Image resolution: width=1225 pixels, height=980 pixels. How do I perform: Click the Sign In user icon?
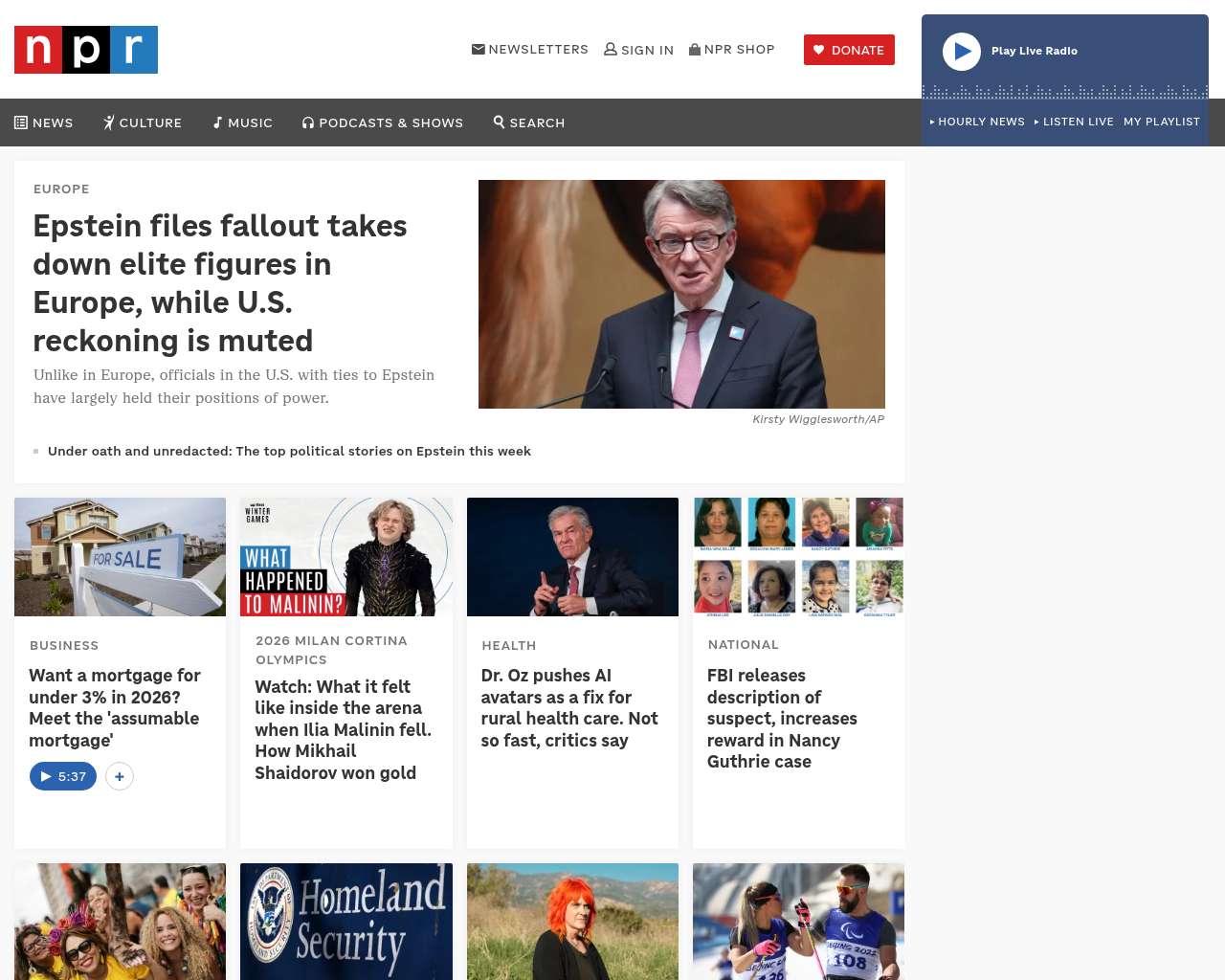611,49
